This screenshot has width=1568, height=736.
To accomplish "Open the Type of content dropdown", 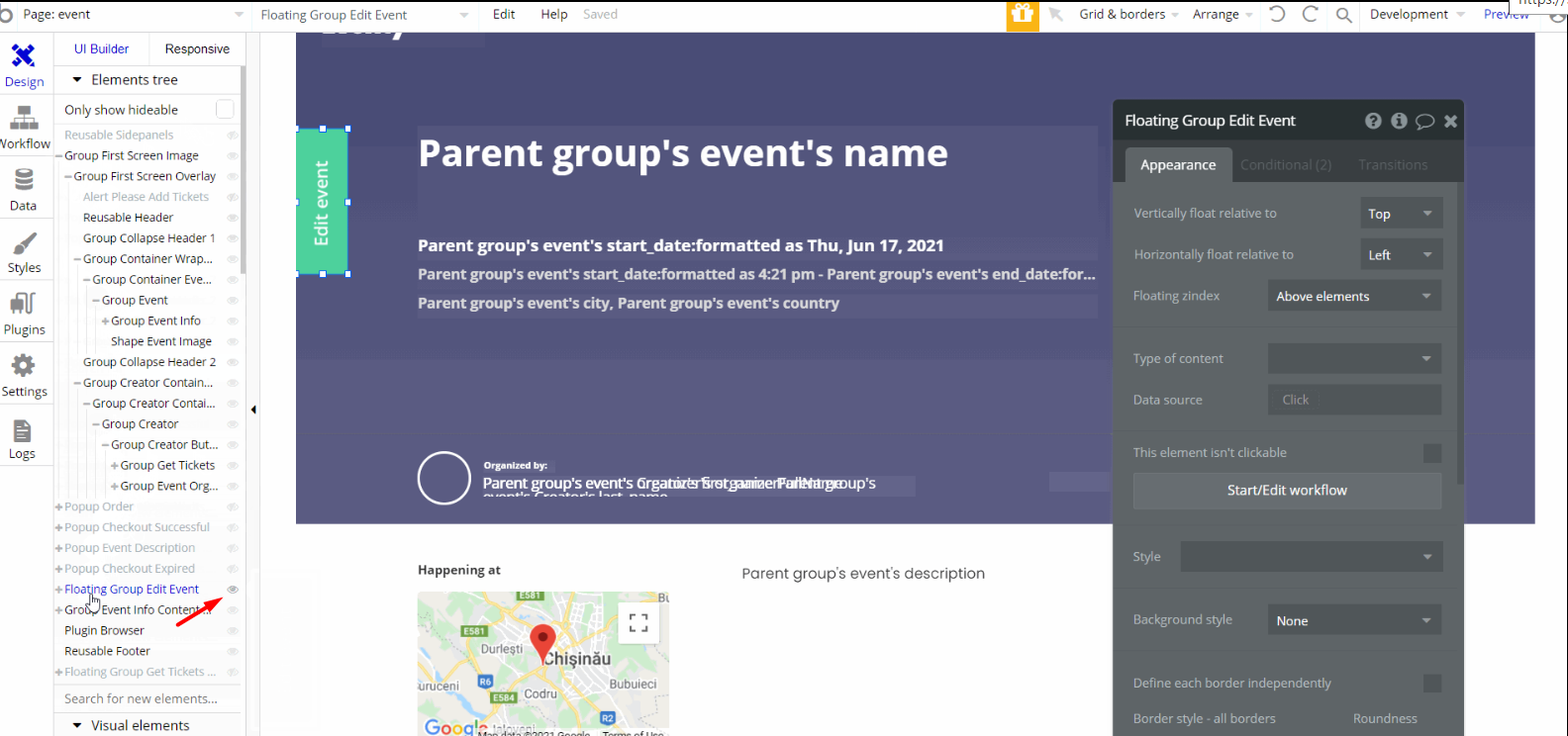I will pyautogui.click(x=1354, y=358).
